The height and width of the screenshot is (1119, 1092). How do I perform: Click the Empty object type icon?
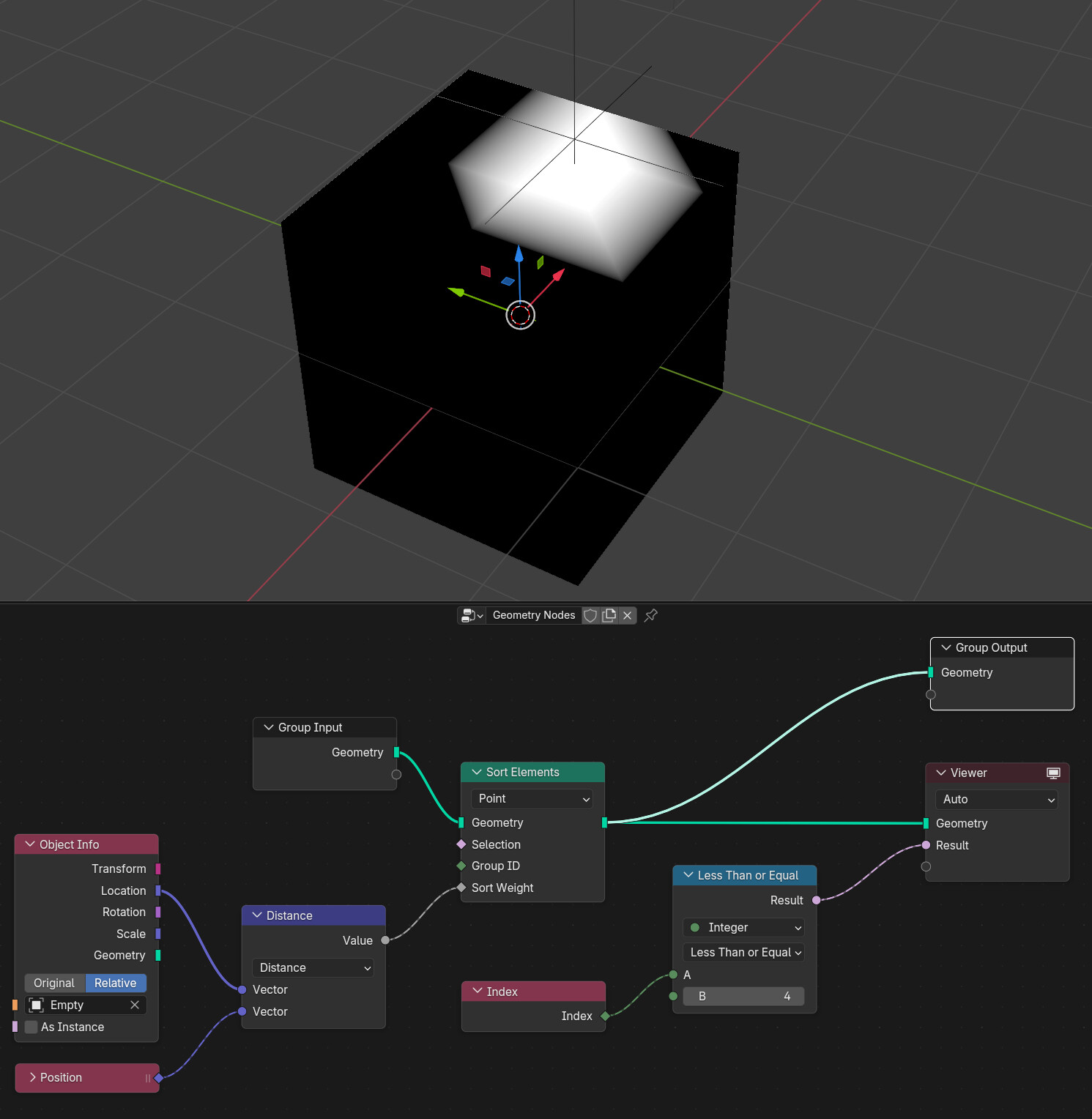36,1005
